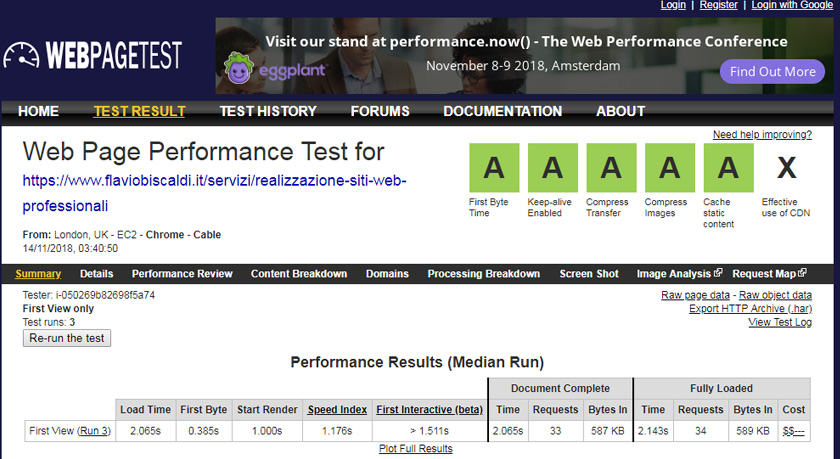The width and height of the screenshot is (840, 459).
Task: Open the Run 3 link in First View row
Action: [94, 431]
